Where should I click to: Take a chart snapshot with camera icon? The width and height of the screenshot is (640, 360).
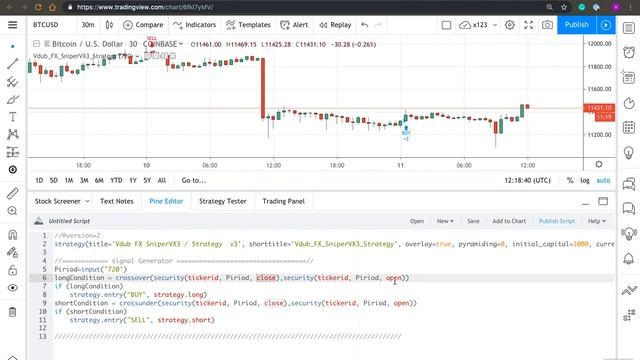(547, 25)
